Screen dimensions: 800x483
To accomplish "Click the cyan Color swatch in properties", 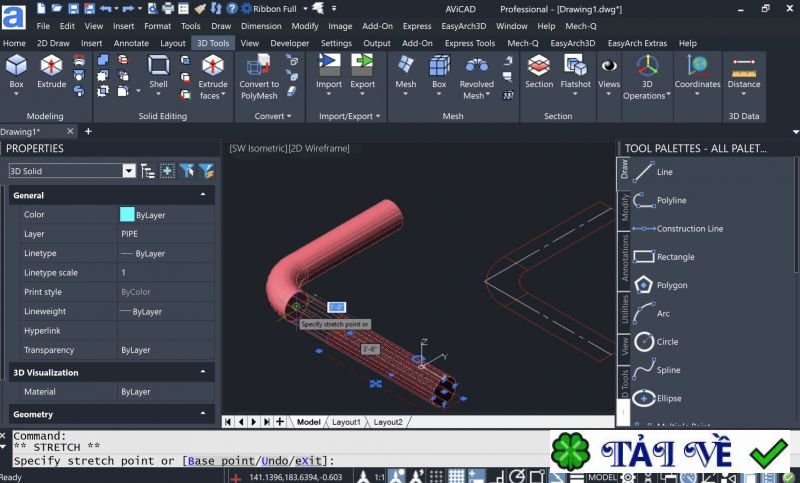I will click(127, 214).
